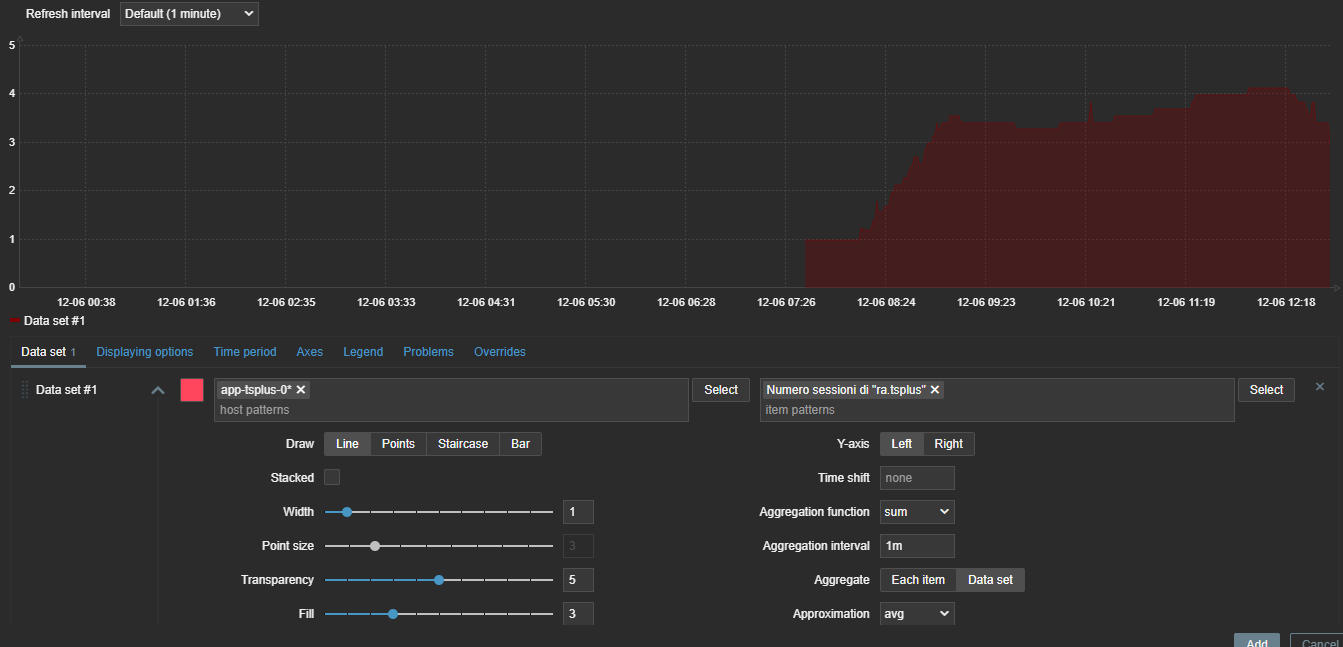Image resolution: width=1343 pixels, height=647 pixels.
Task: Open the Overrides tab
Action: [499, 352]
